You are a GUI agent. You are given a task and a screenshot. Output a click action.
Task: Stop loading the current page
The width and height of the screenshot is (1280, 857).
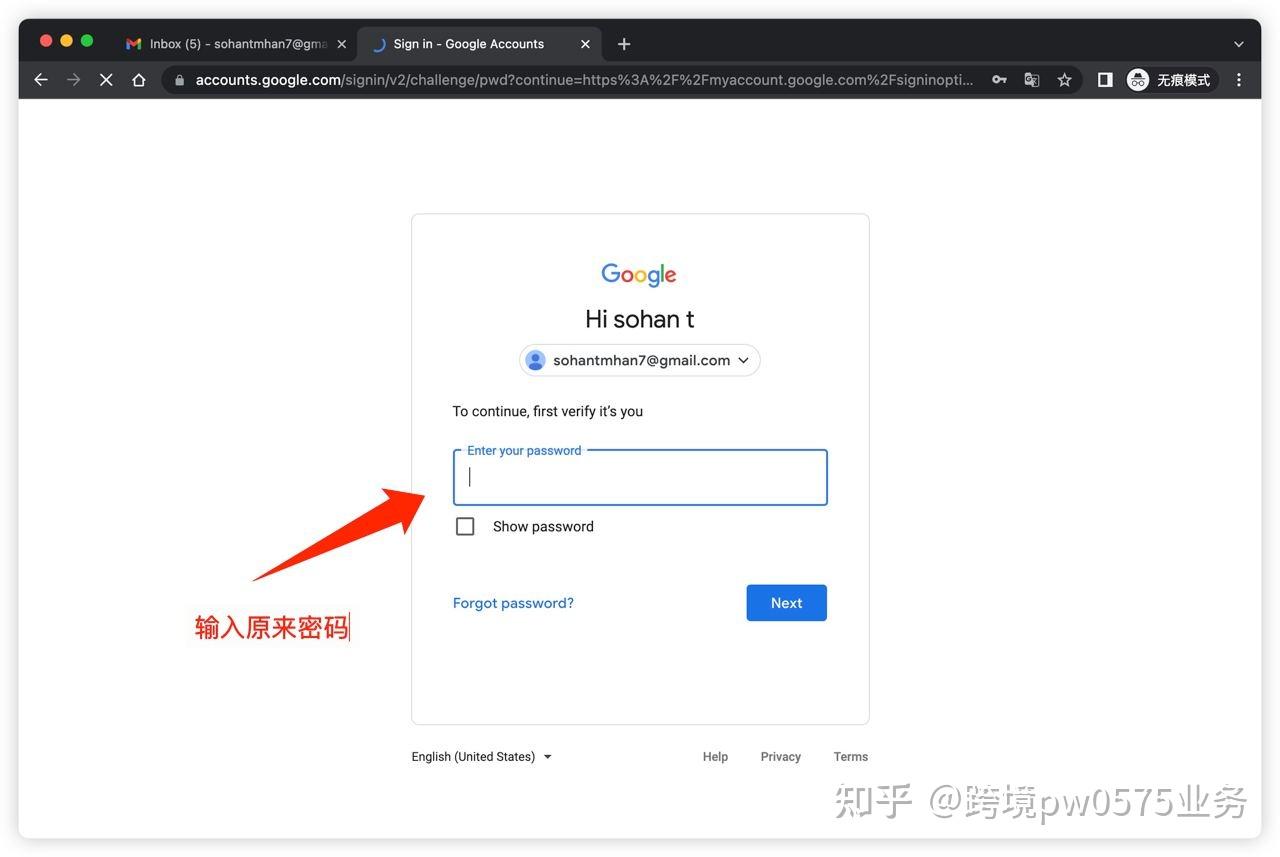pos(106,79)
